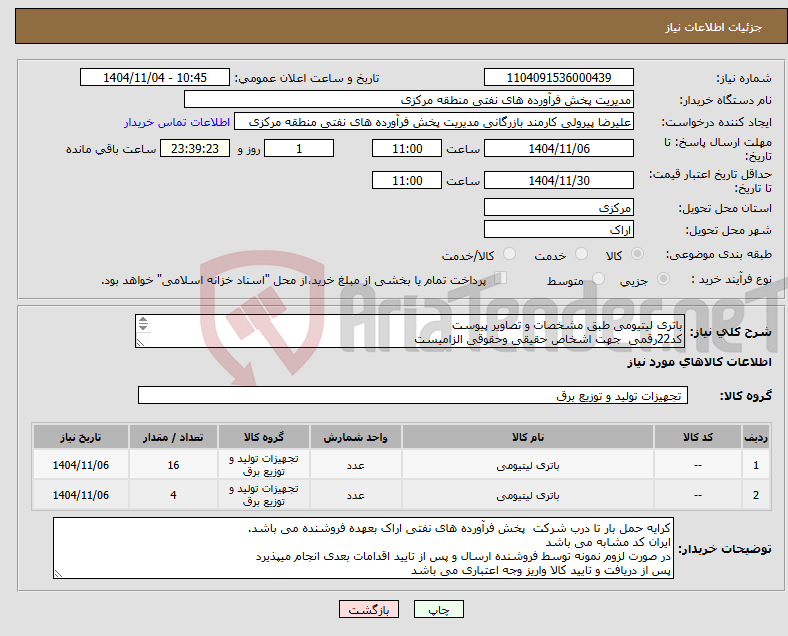Image resolution: width=788 pixels, height=636 pixels.
Task: Select the جزیی purchase type radio
Action: (663, 279)
